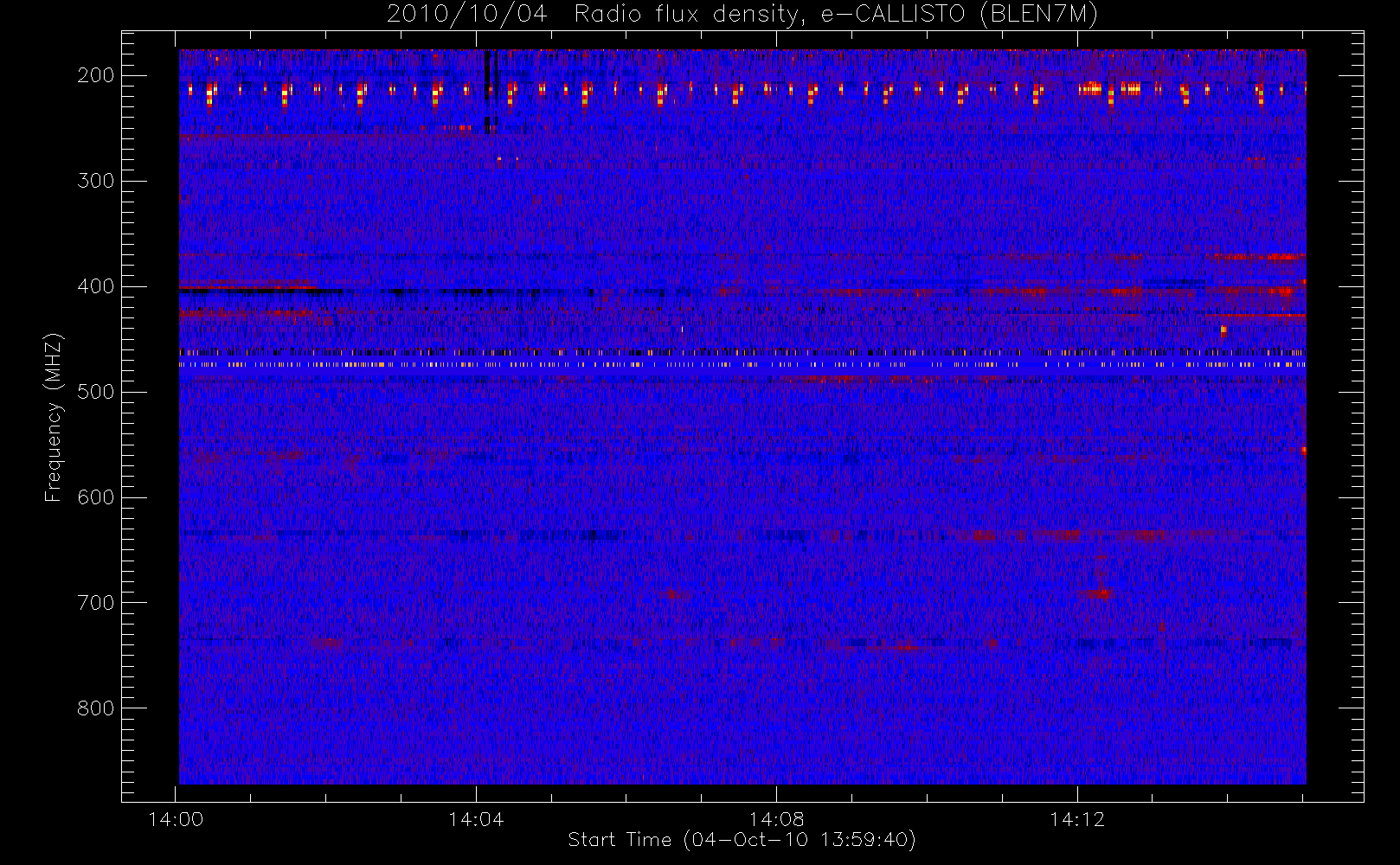Select the 600 frequency tick label

pos(96,497)
